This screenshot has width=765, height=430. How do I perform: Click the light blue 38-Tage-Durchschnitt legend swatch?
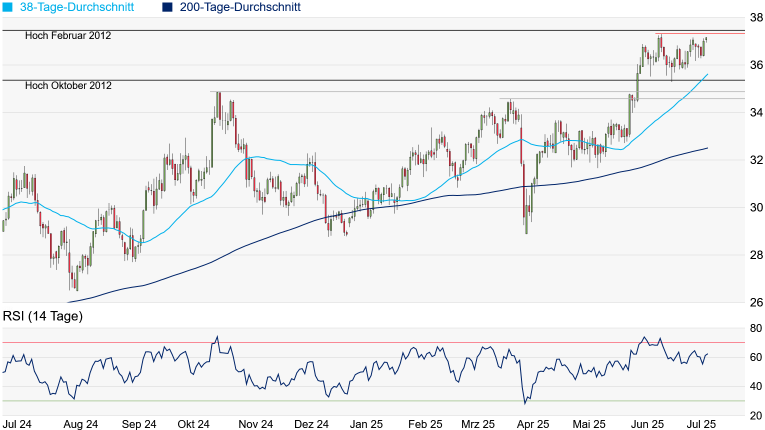[x=7, y=7]
